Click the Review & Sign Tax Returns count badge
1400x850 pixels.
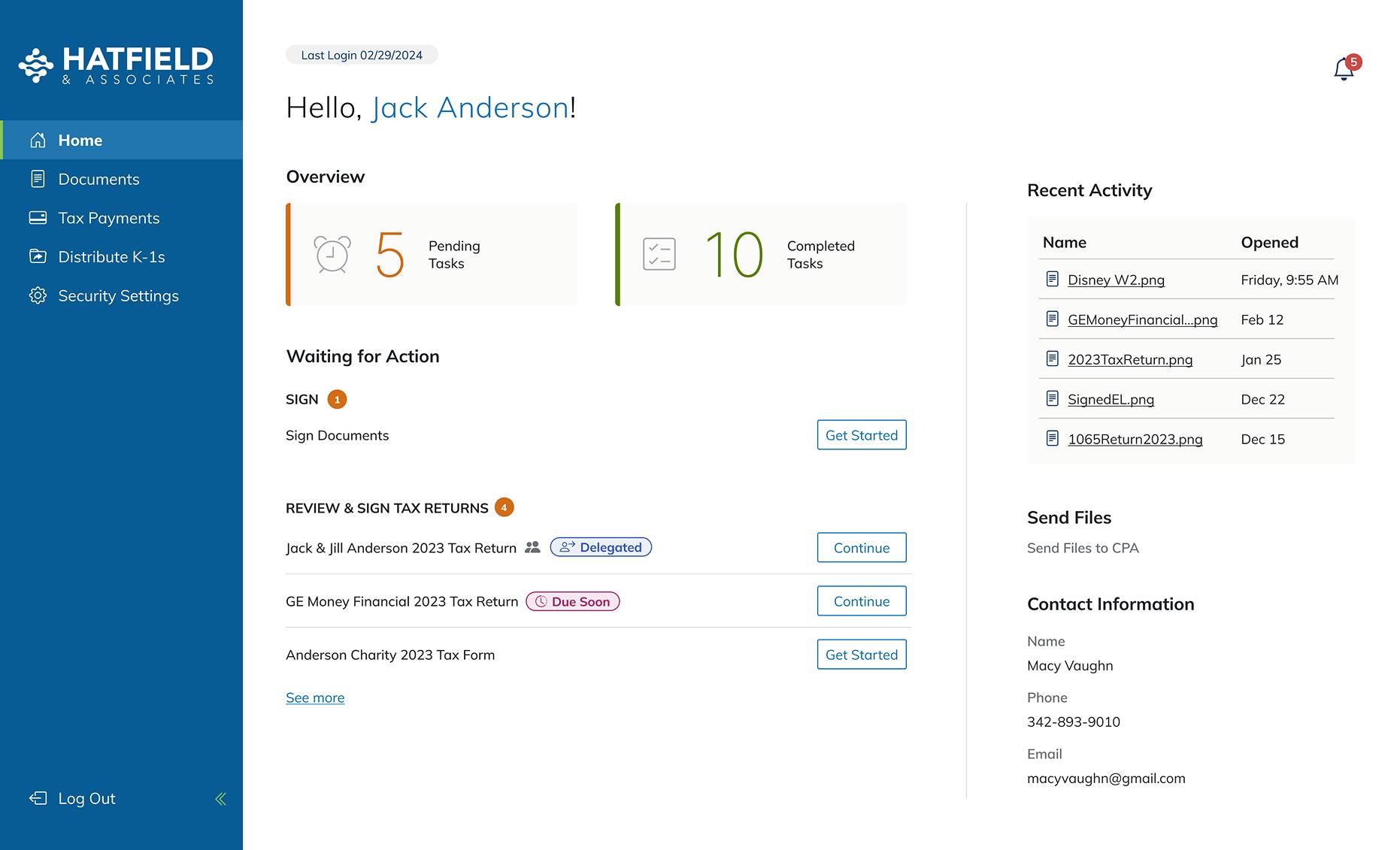tap(504, 507)
